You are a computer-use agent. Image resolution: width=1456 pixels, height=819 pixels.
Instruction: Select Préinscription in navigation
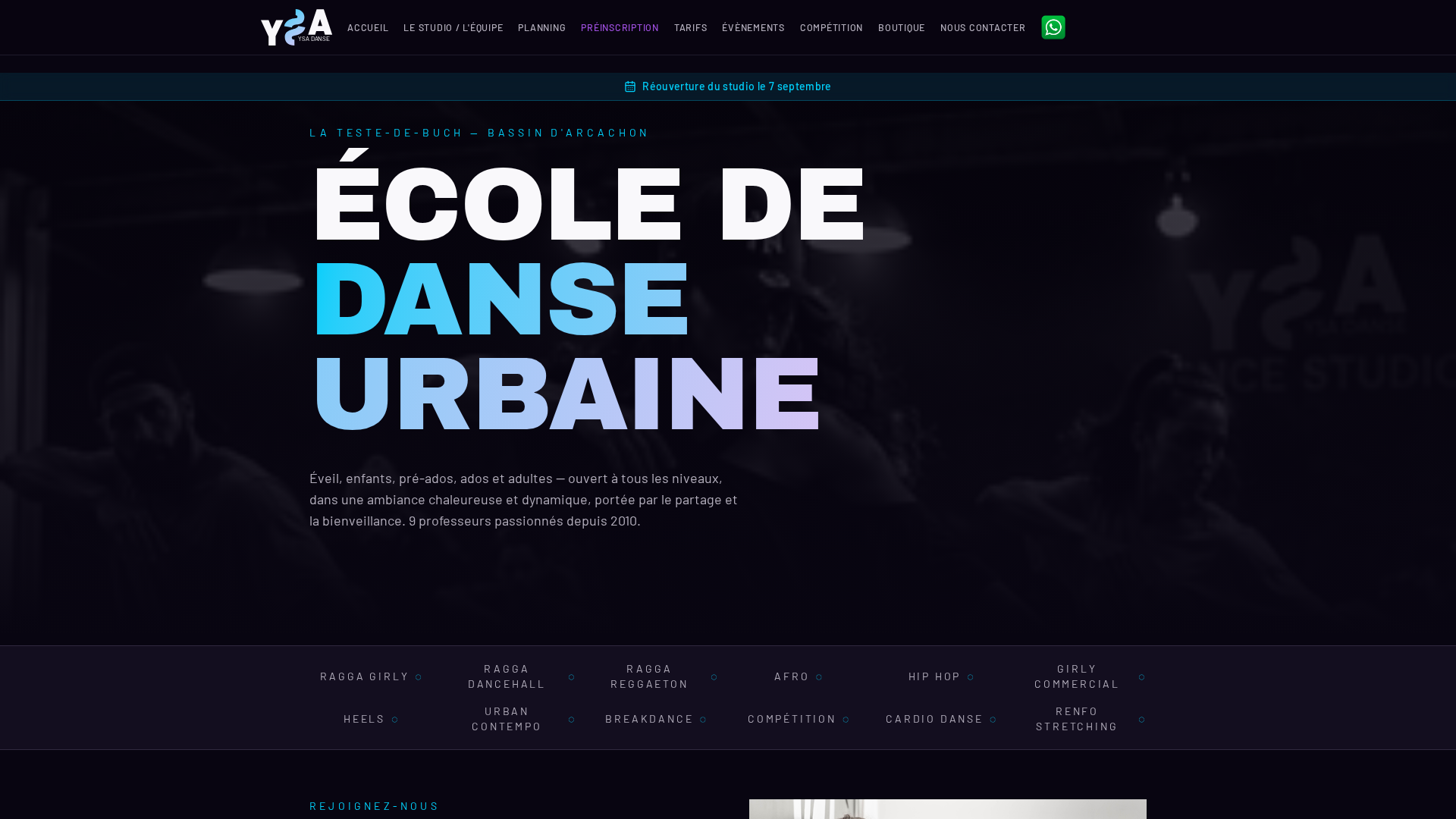coord(620,27)
